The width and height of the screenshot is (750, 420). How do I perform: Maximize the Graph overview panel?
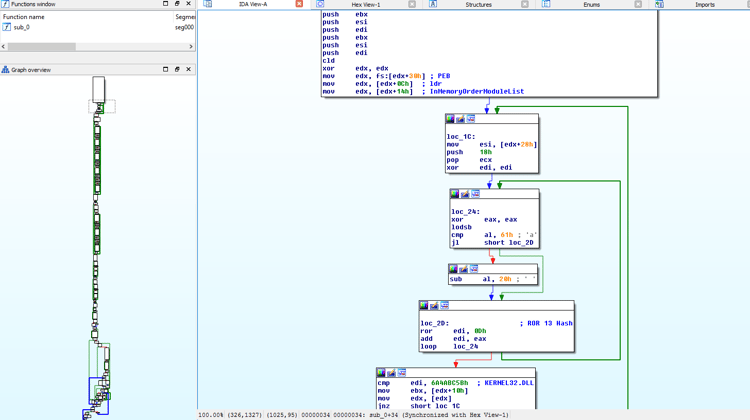coord(165,69)
